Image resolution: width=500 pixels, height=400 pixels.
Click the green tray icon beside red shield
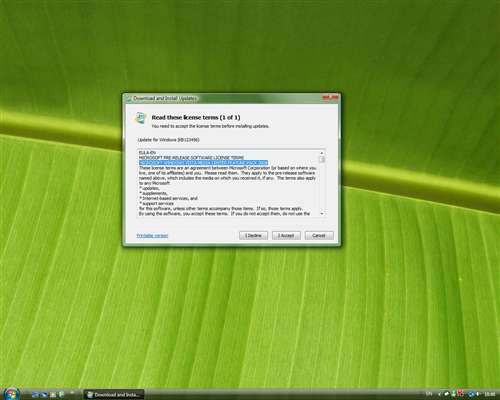pyautogui.click(x=454, y=394)
